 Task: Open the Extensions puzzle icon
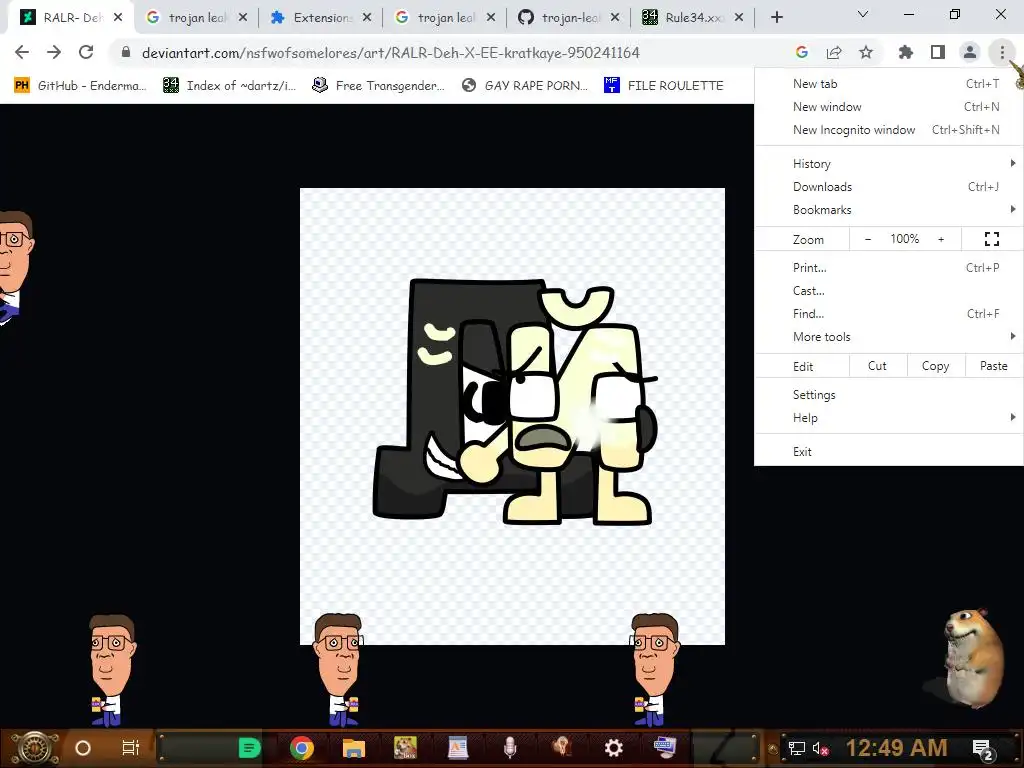coord(906,52)
